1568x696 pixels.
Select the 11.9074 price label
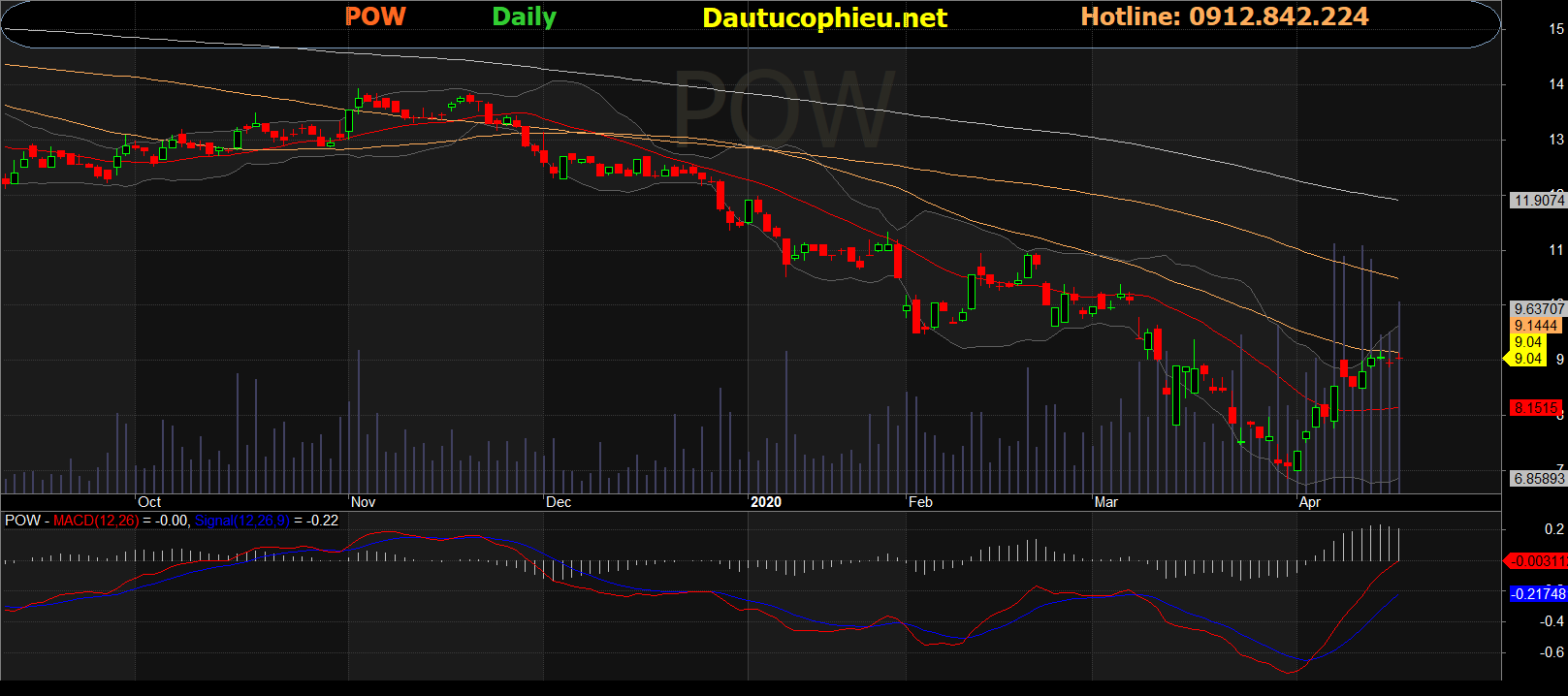(x=1539, y=200)
